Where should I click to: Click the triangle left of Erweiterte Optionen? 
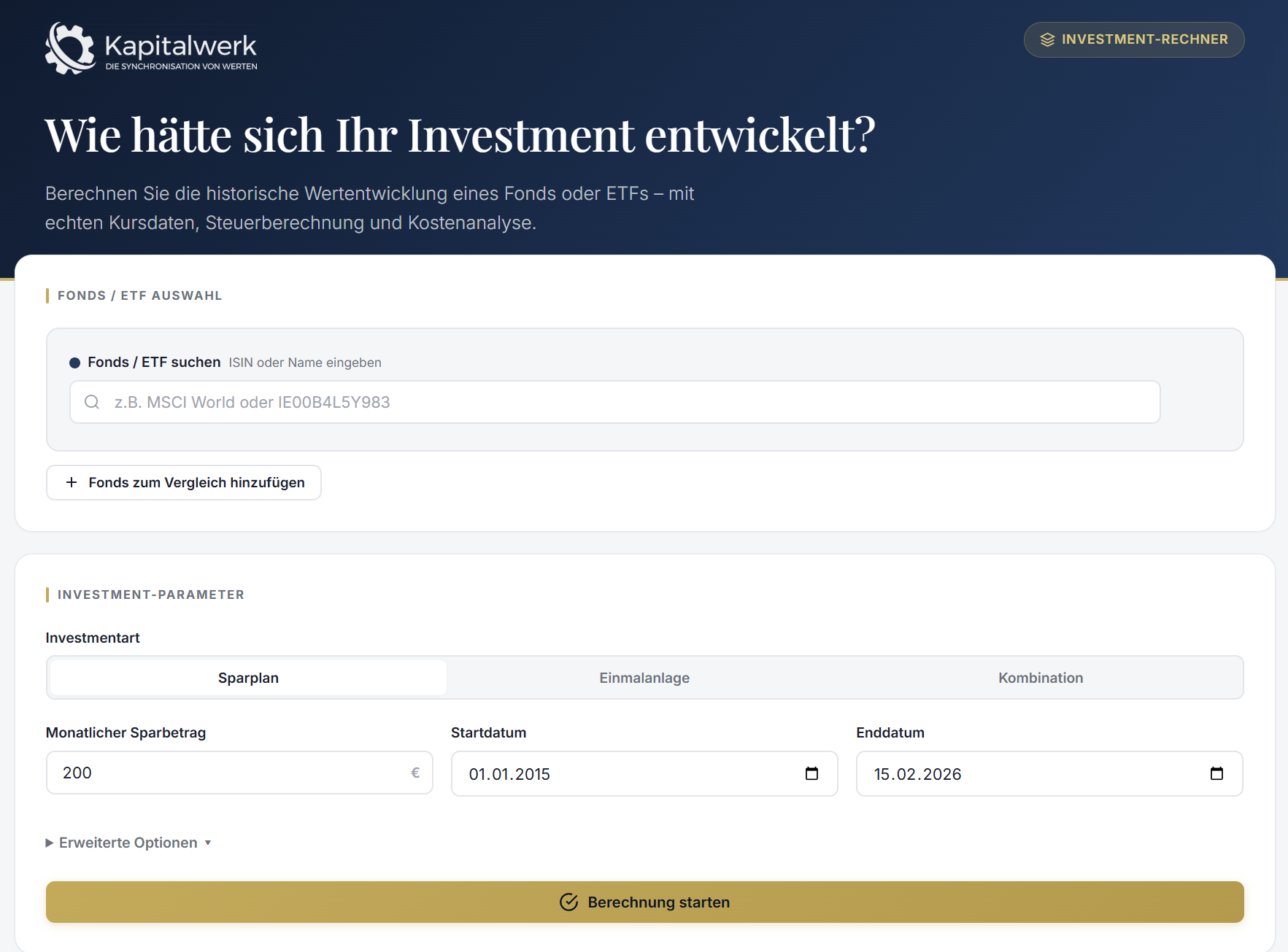coord(50,843)
